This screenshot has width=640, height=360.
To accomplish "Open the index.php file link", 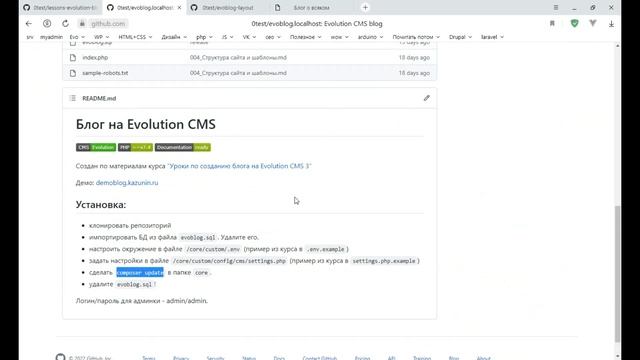I will [x=95, y=58].
